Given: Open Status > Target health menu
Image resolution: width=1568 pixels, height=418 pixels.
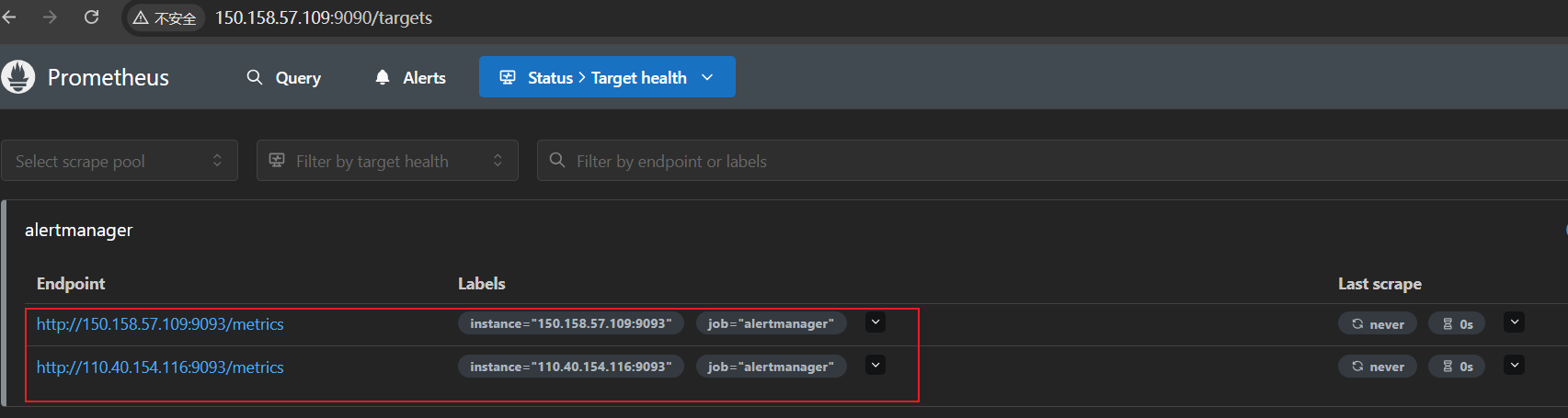Looking at the screenshot, I should [607, 77].
